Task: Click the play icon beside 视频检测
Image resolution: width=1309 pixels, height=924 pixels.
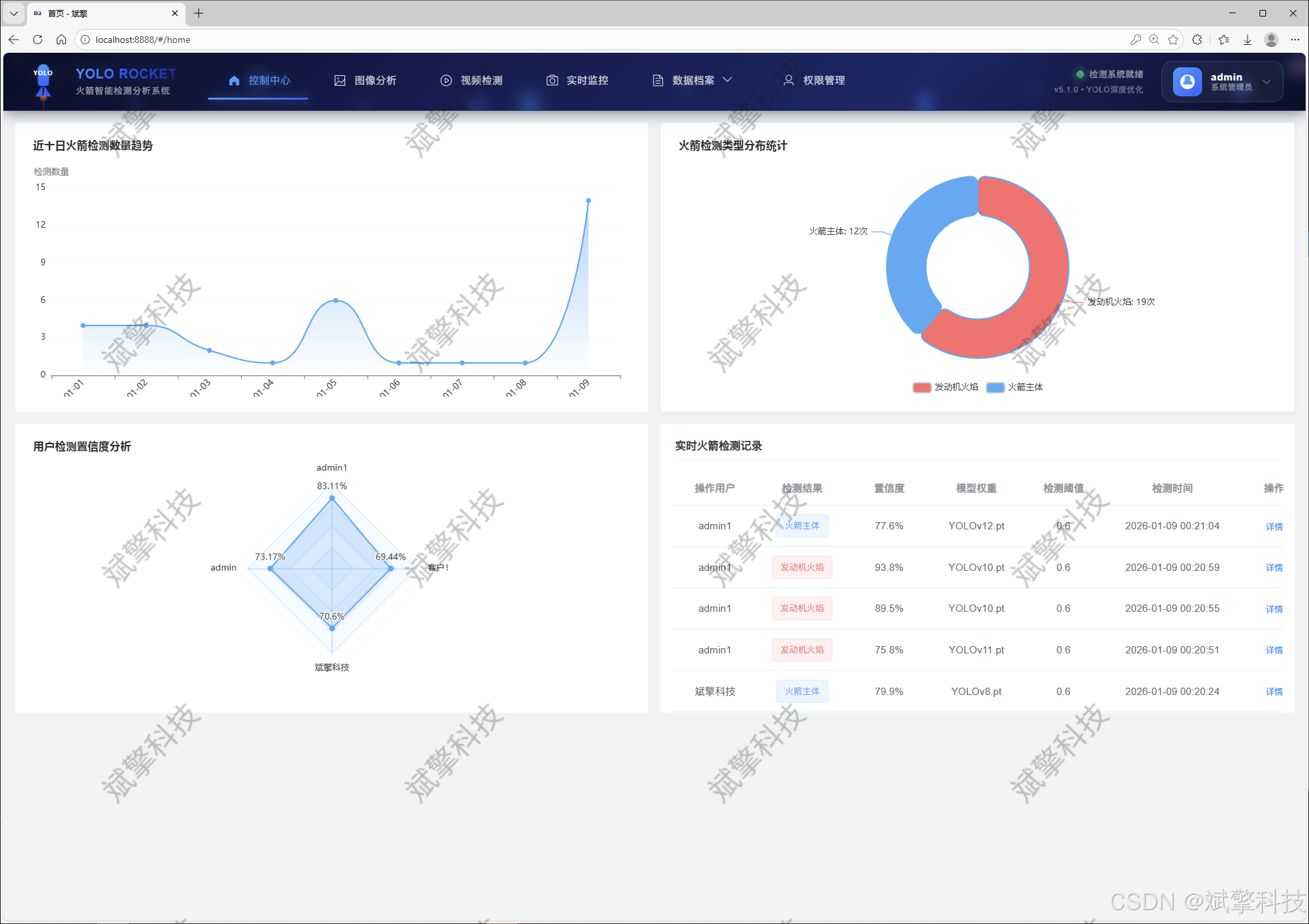Action: point(446,81)
